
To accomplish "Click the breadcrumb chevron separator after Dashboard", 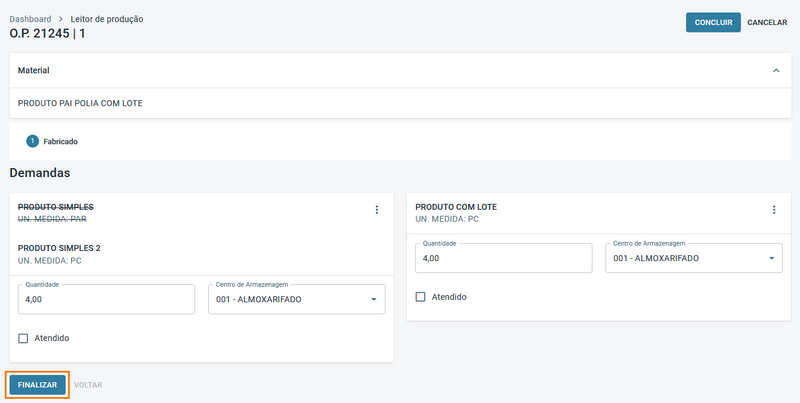I will tap(60, 19).
